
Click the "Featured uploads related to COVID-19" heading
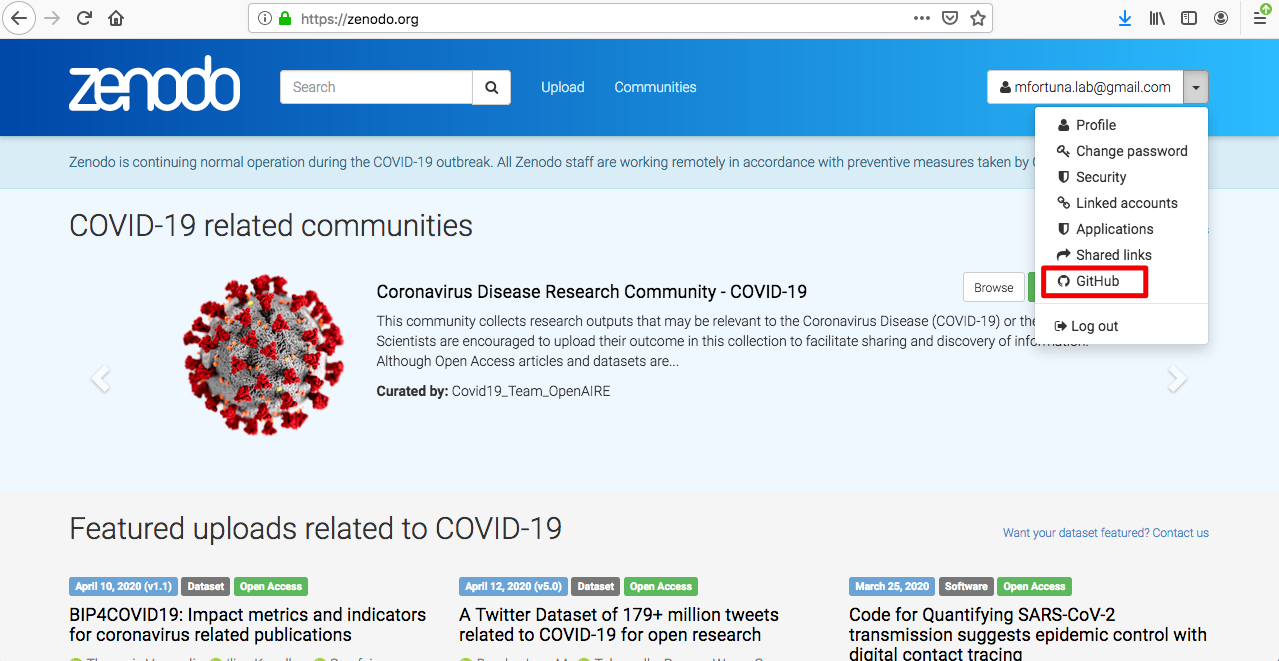tap(316, 528)
